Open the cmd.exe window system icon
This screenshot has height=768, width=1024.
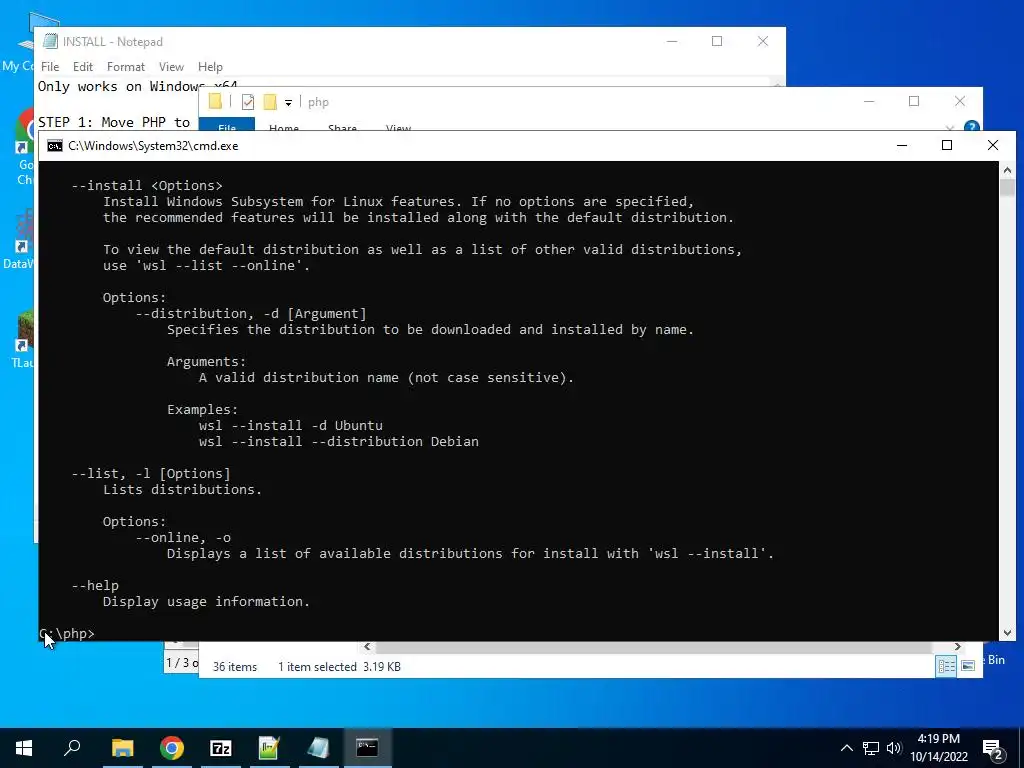point(55,146)
